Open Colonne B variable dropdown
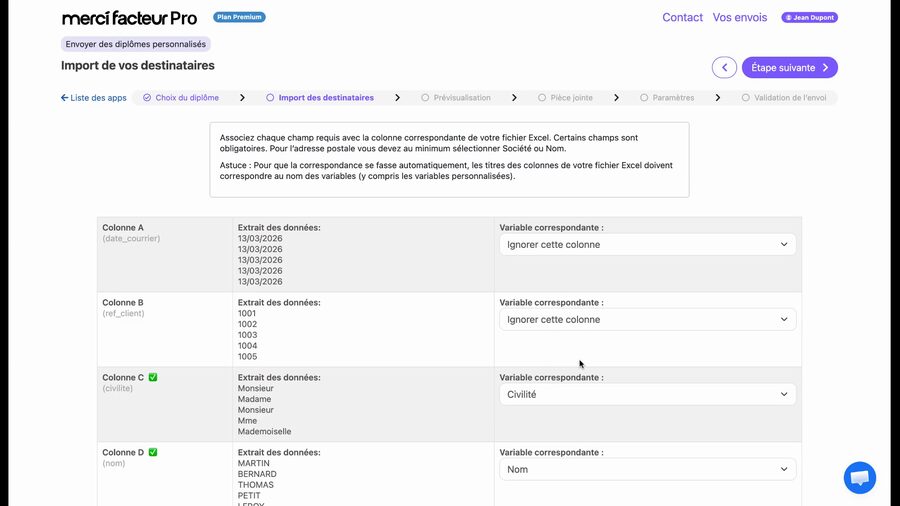 point(647,320)
